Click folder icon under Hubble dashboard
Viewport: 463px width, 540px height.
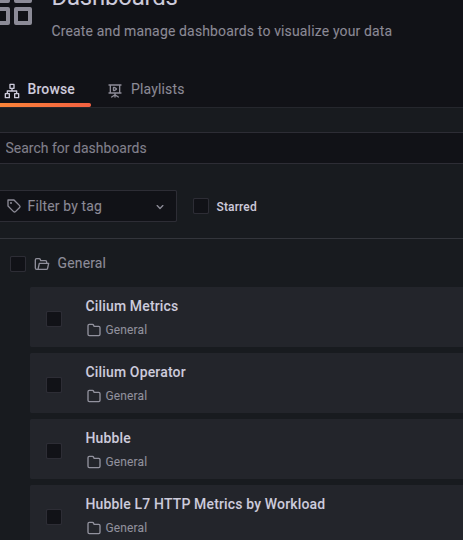pos(94,462)
